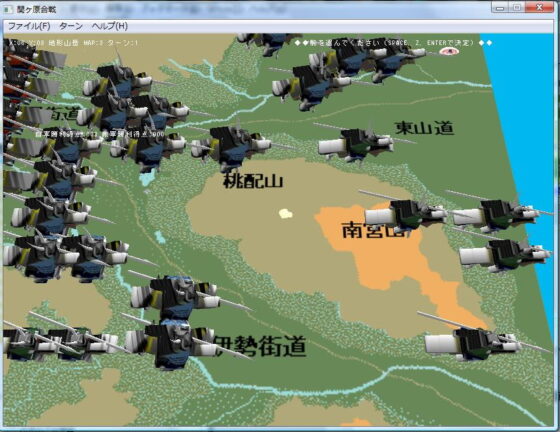Select the green unit at the orange strip's lower end
This screenshot has width=560, height=432.
click(x=472, y=343)
